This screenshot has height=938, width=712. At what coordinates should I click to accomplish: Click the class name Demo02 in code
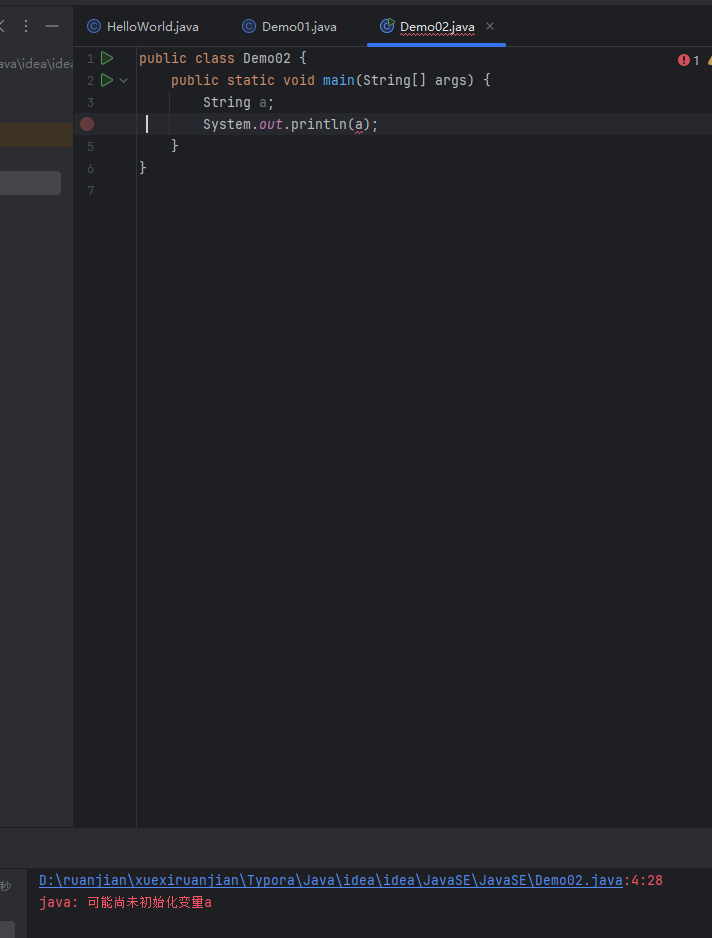pos(267,58)
